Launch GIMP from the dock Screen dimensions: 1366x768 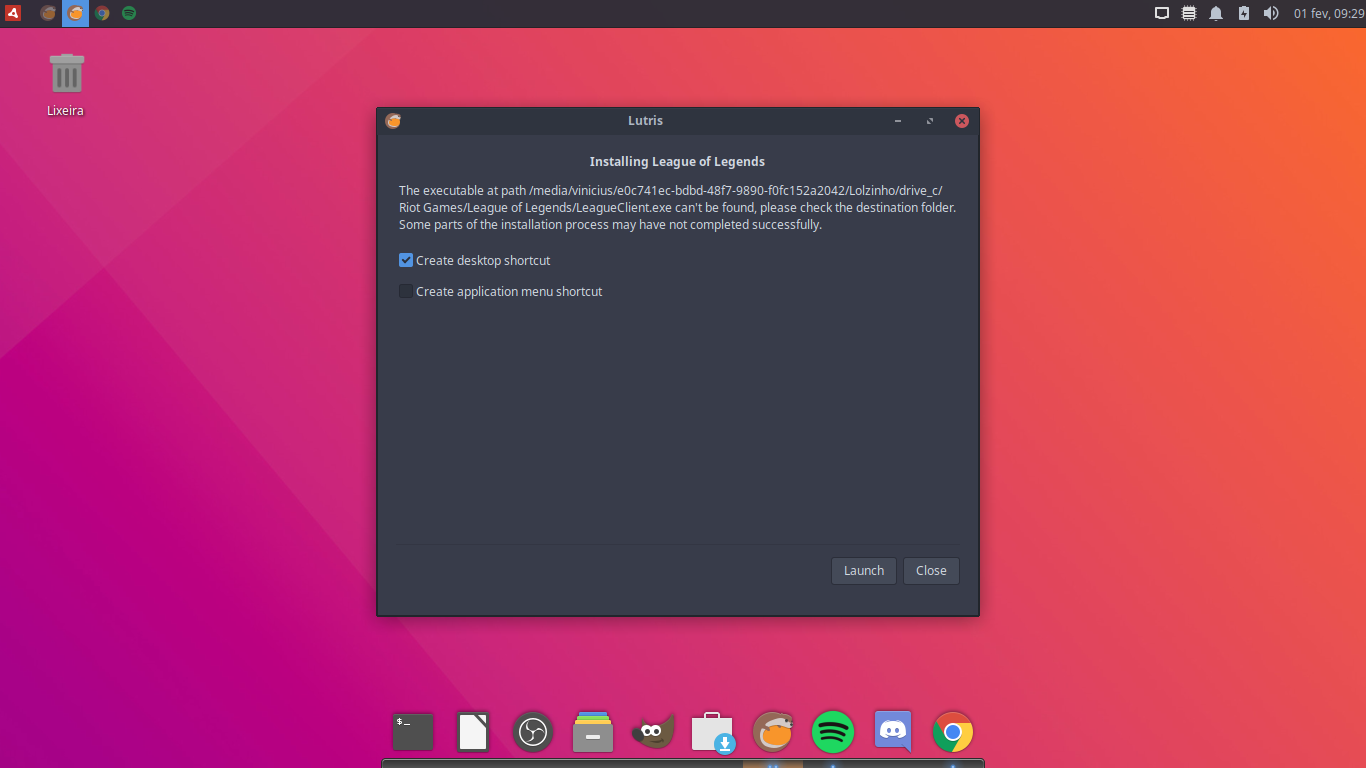(653, 732)
